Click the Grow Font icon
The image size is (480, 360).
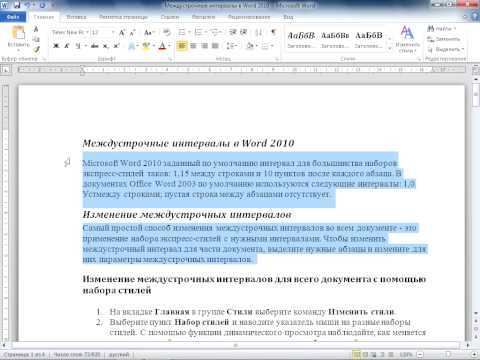122,33
